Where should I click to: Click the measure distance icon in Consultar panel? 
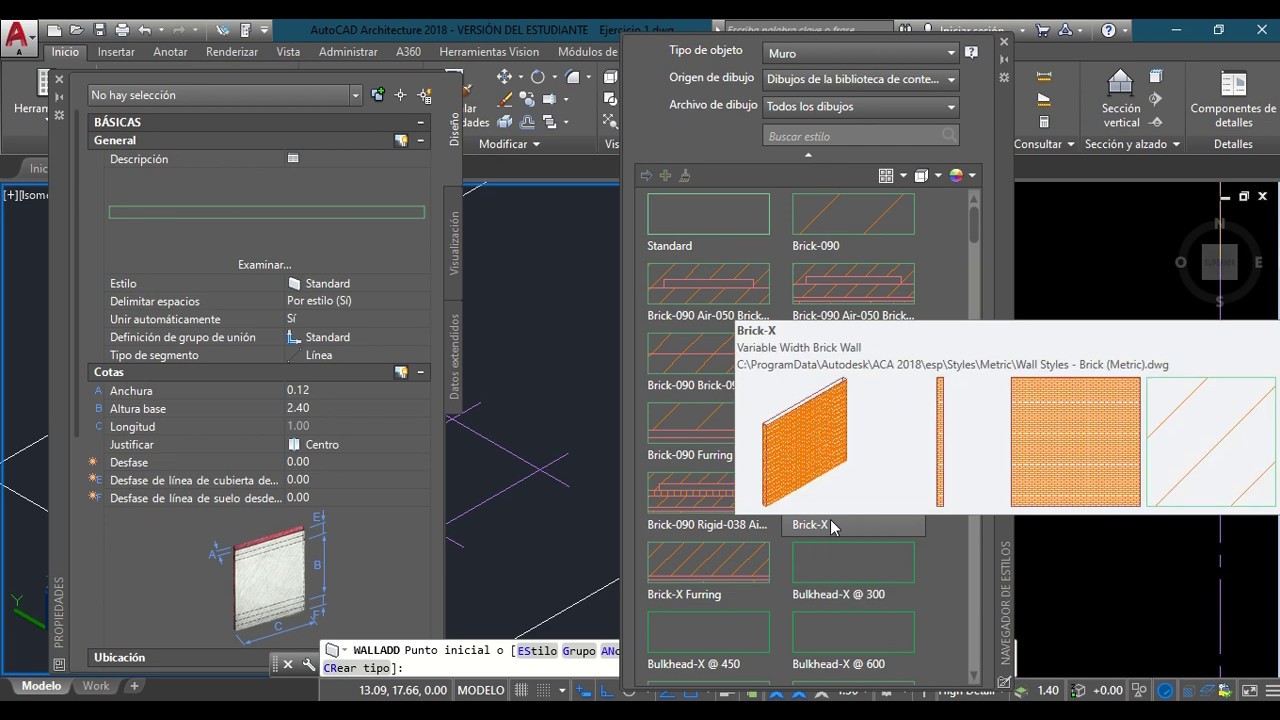coord(1043,77)
